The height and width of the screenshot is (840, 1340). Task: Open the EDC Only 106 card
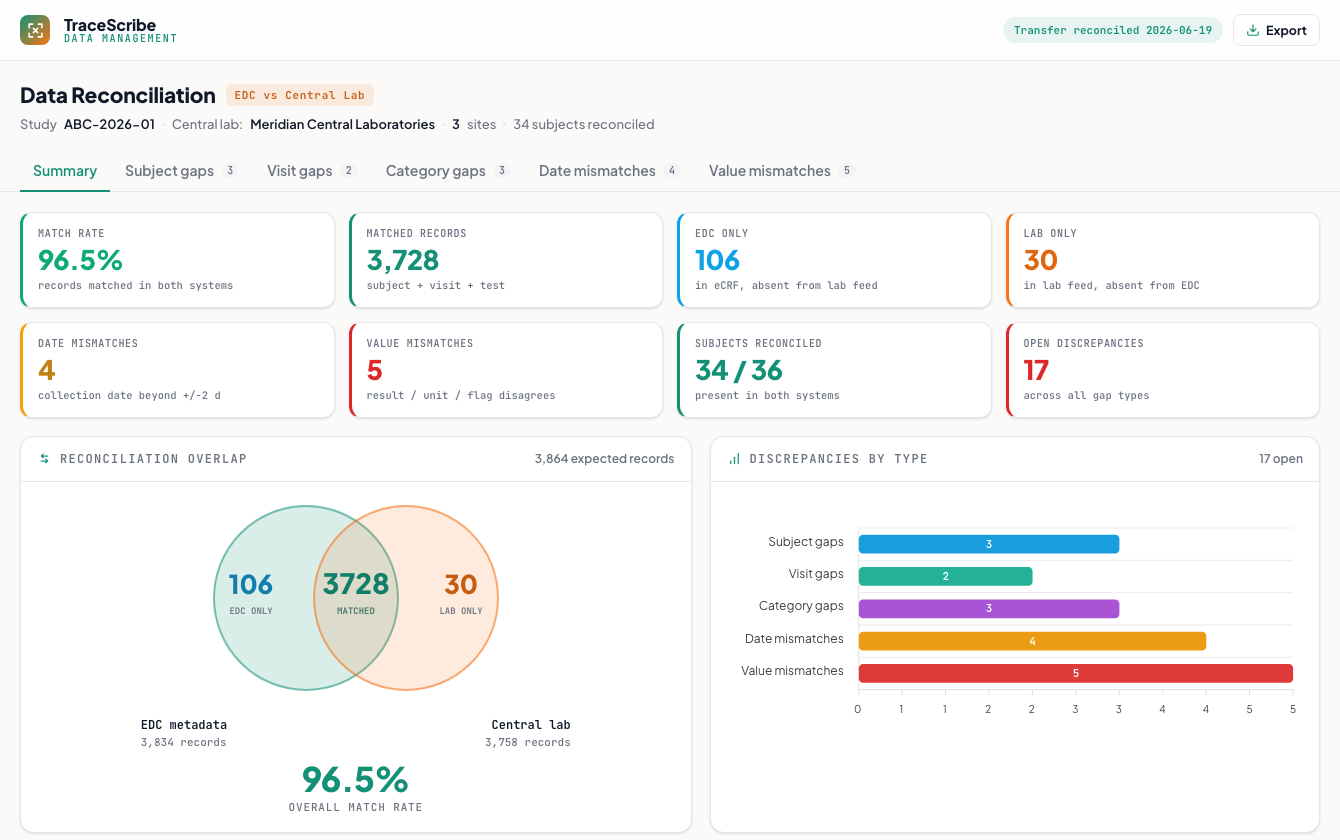pyautogui.click(x=834, y=260)
